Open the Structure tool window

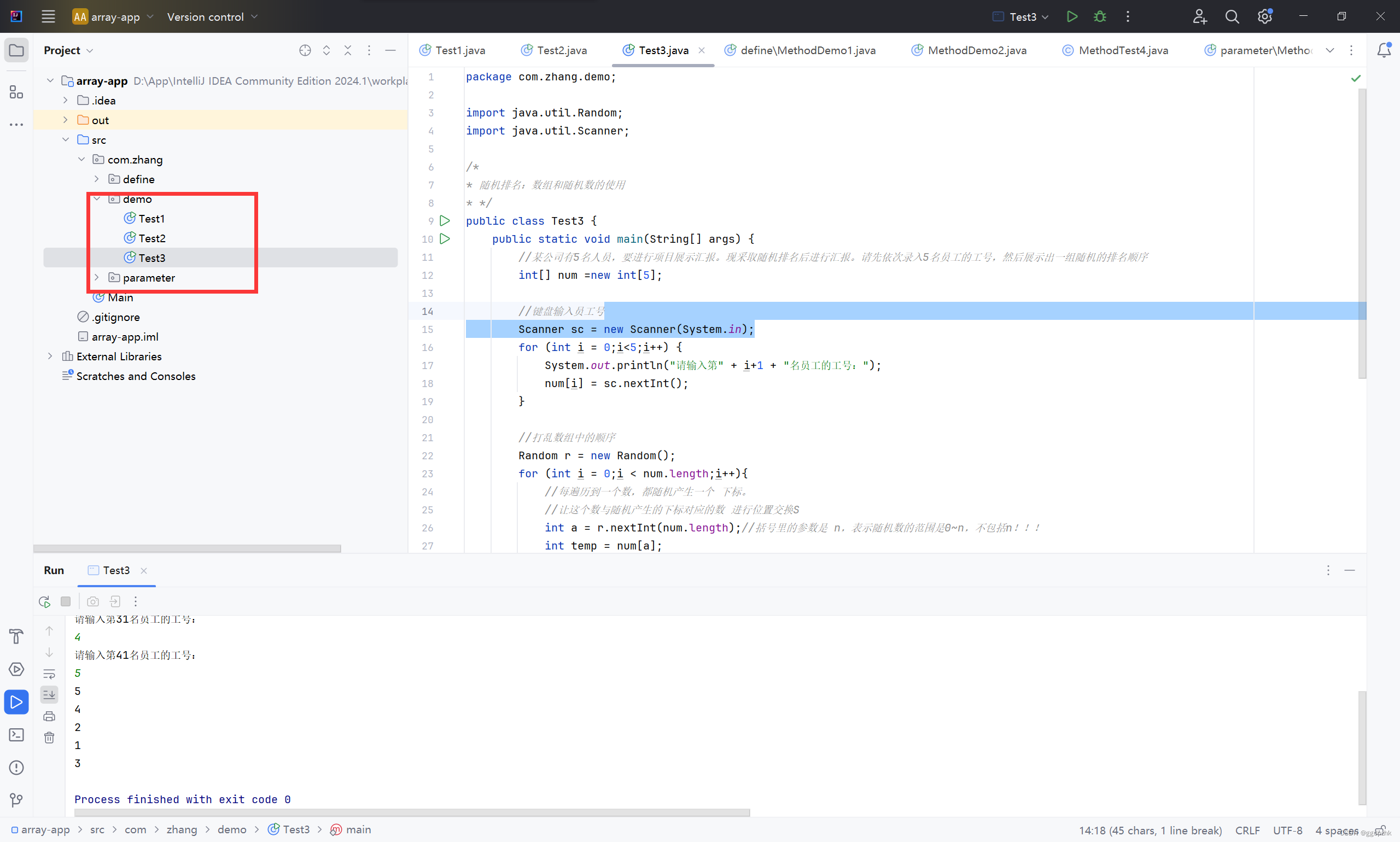click(16, 92)
